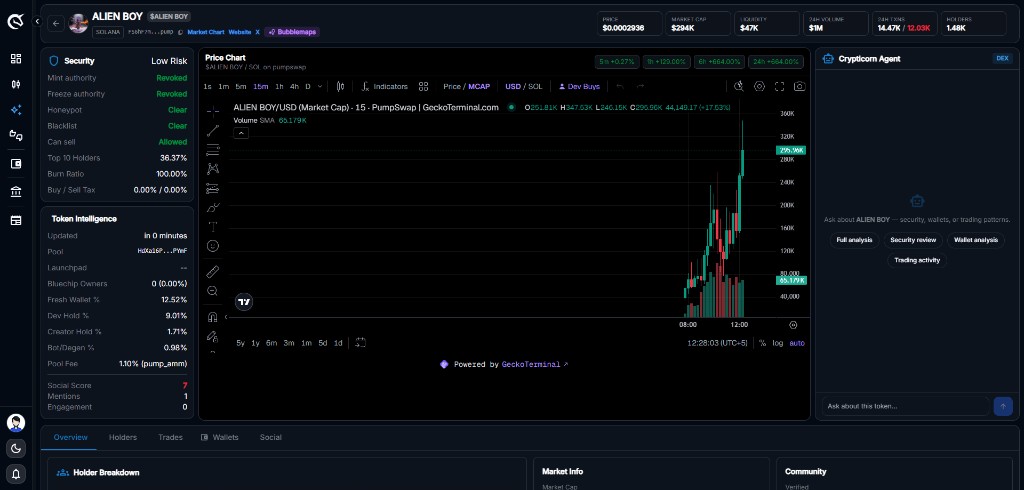Image resolution: width=1024 pixels, height=490 pixels.
Task: Toggle lock all drawing tools
Action: point(212,336)
